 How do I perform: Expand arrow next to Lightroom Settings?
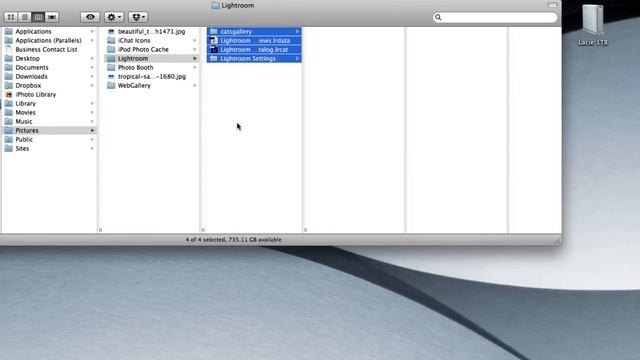(298, 58)
